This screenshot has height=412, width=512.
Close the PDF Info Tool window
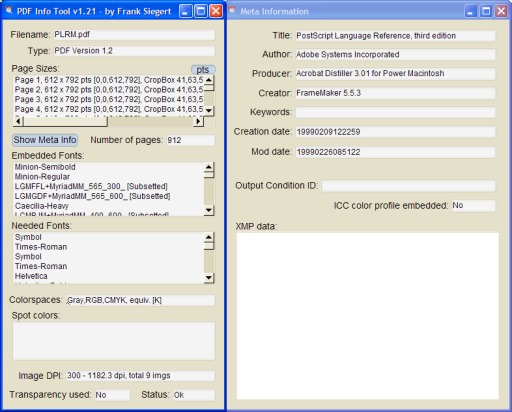click(x=216, y=11)
